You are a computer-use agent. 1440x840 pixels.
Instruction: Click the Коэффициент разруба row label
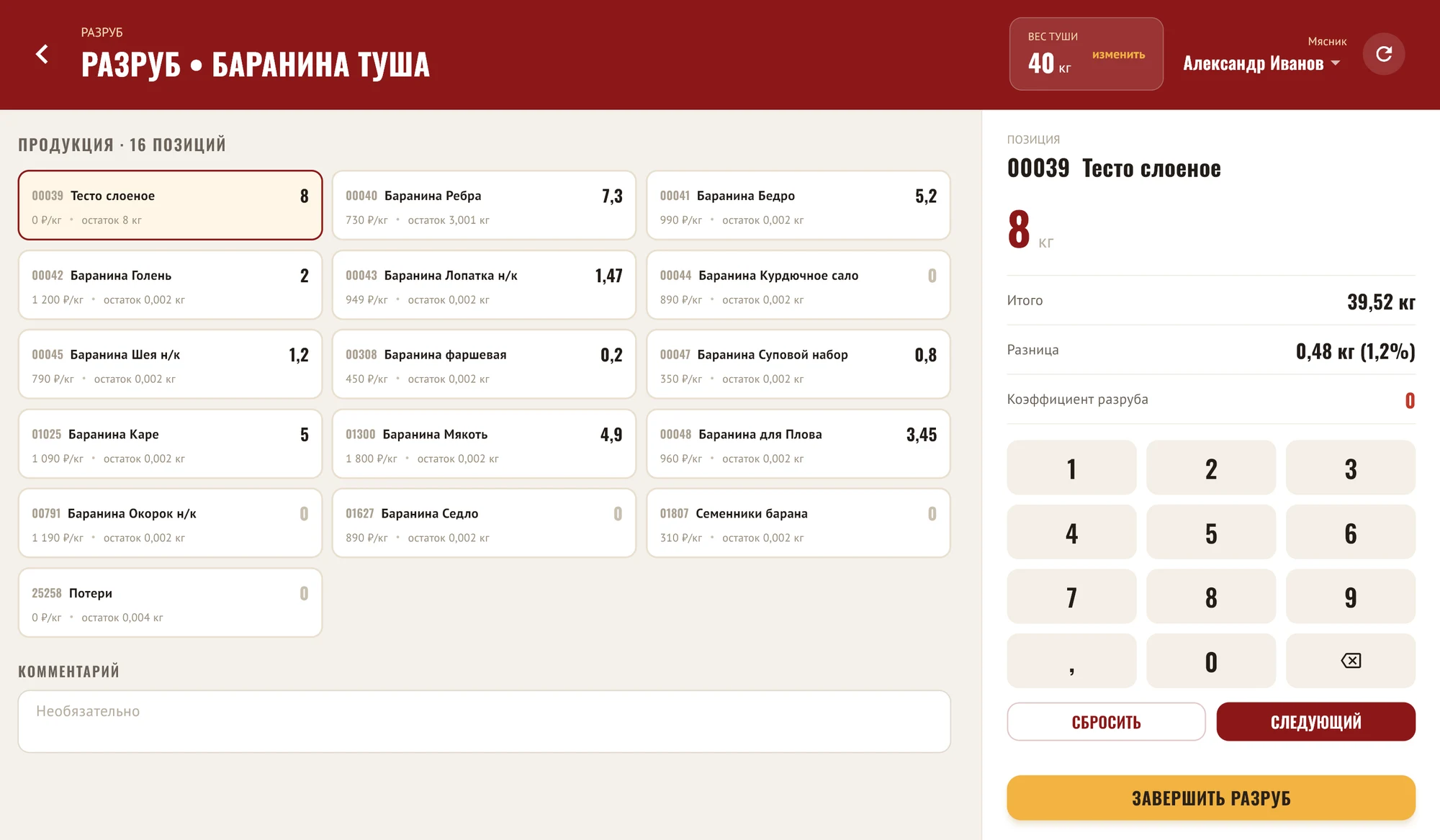[x=1077, y=399]
